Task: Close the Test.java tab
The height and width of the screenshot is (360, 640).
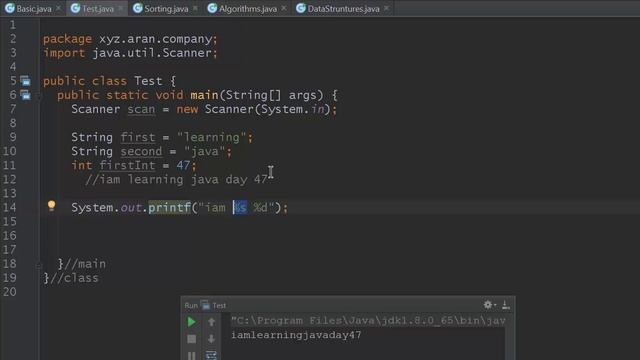Action: point(120,8)
